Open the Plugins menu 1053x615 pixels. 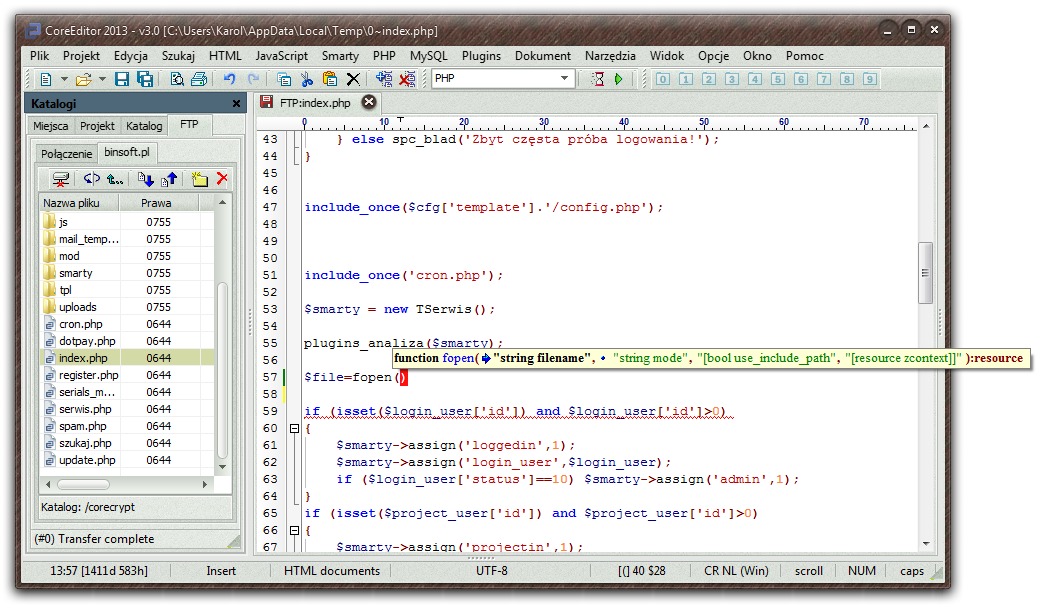tap(481, 56)
